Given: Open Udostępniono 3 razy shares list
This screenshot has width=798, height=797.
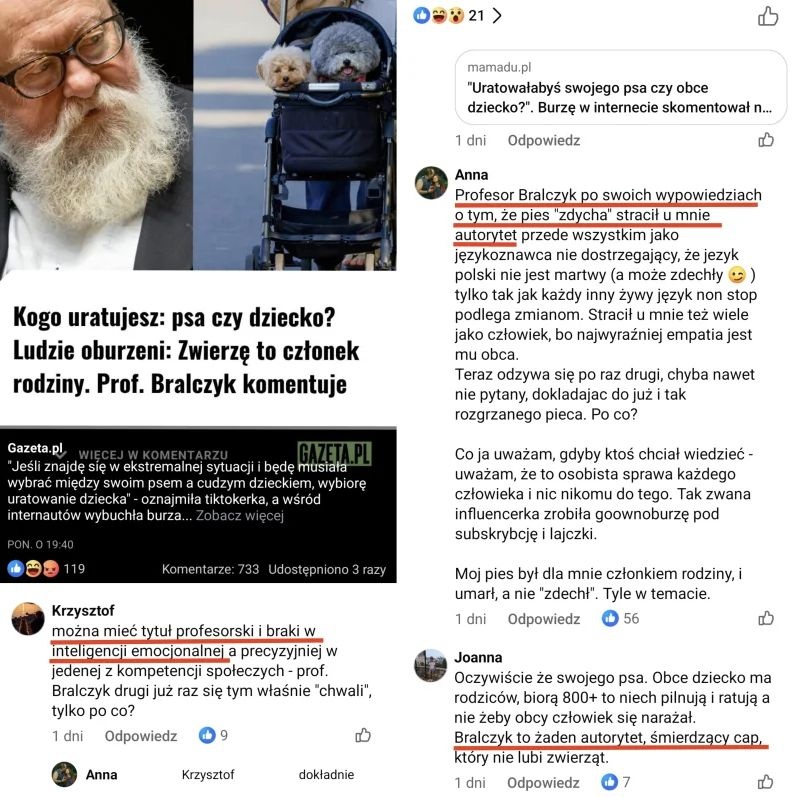Looking at the screenshot, I should point(327,569).
